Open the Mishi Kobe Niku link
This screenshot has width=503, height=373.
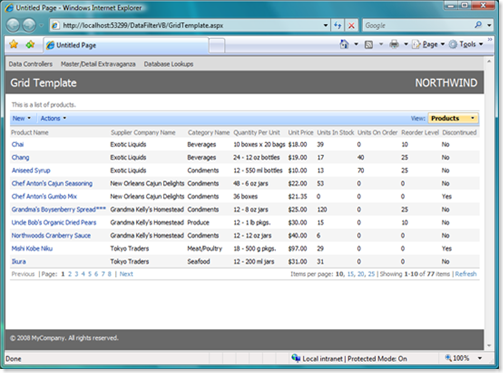(x=32, y=248)
